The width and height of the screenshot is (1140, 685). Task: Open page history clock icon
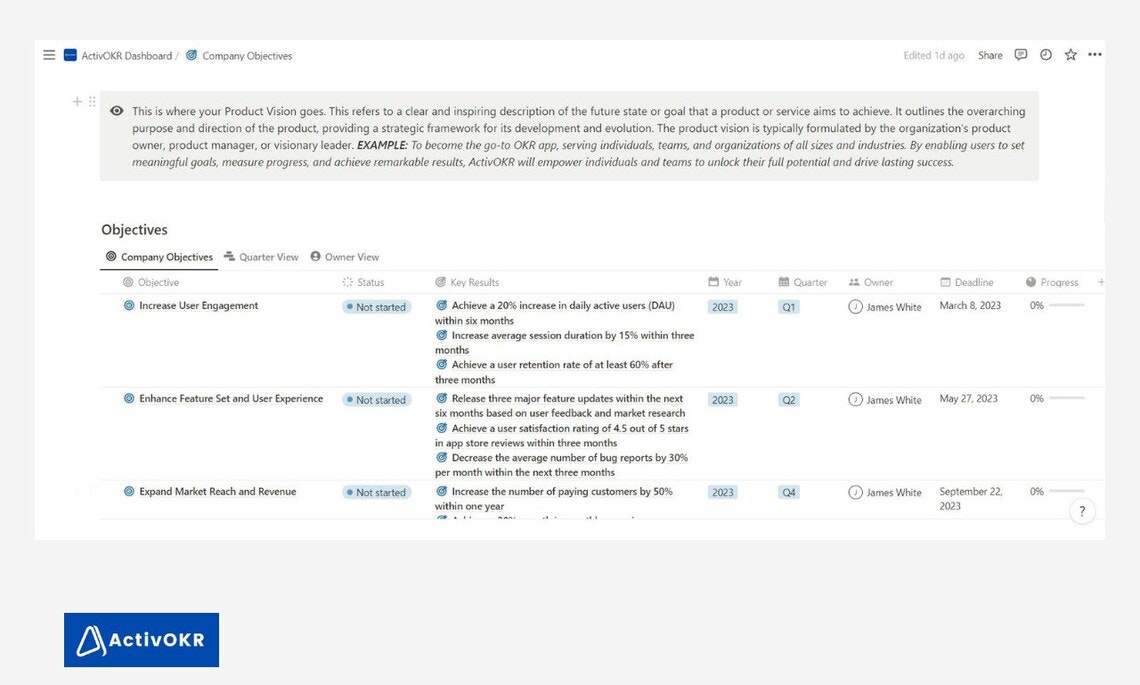[x=1045, y=55]
